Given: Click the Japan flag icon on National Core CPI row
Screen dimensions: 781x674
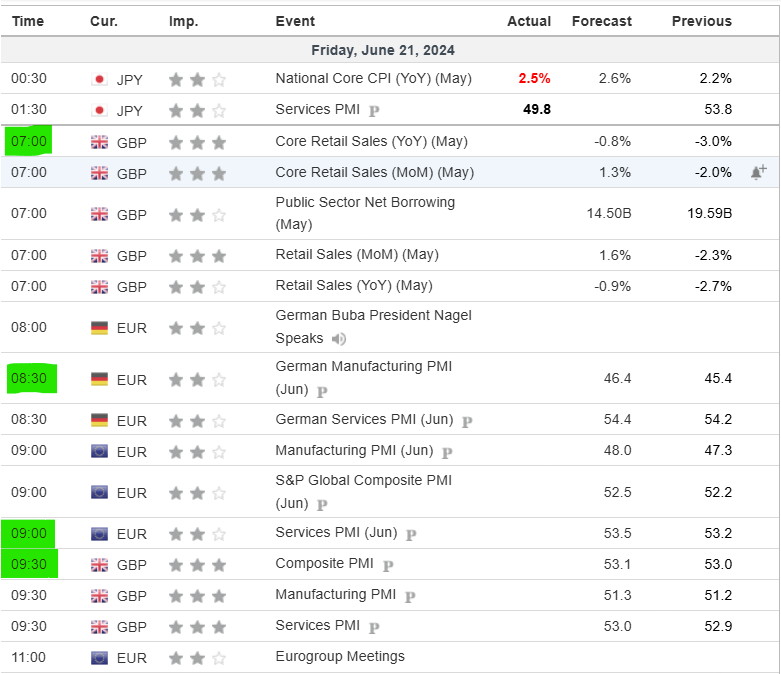Looking at the screenshot, I should (99, 79).
